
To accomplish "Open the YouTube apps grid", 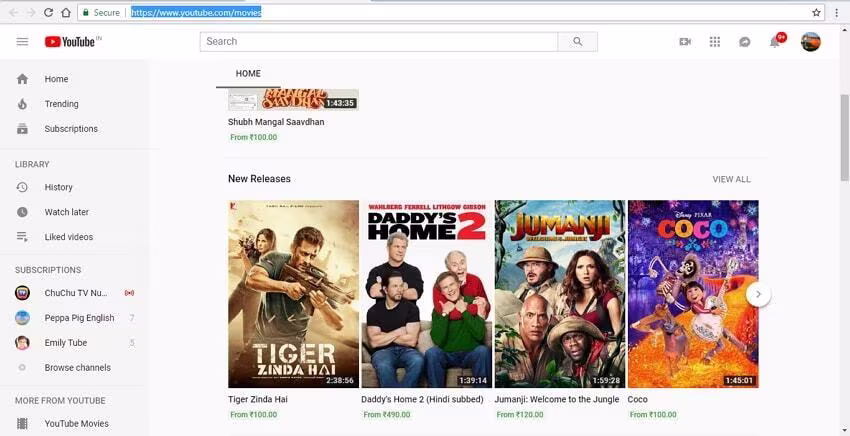I will (714, 42).
